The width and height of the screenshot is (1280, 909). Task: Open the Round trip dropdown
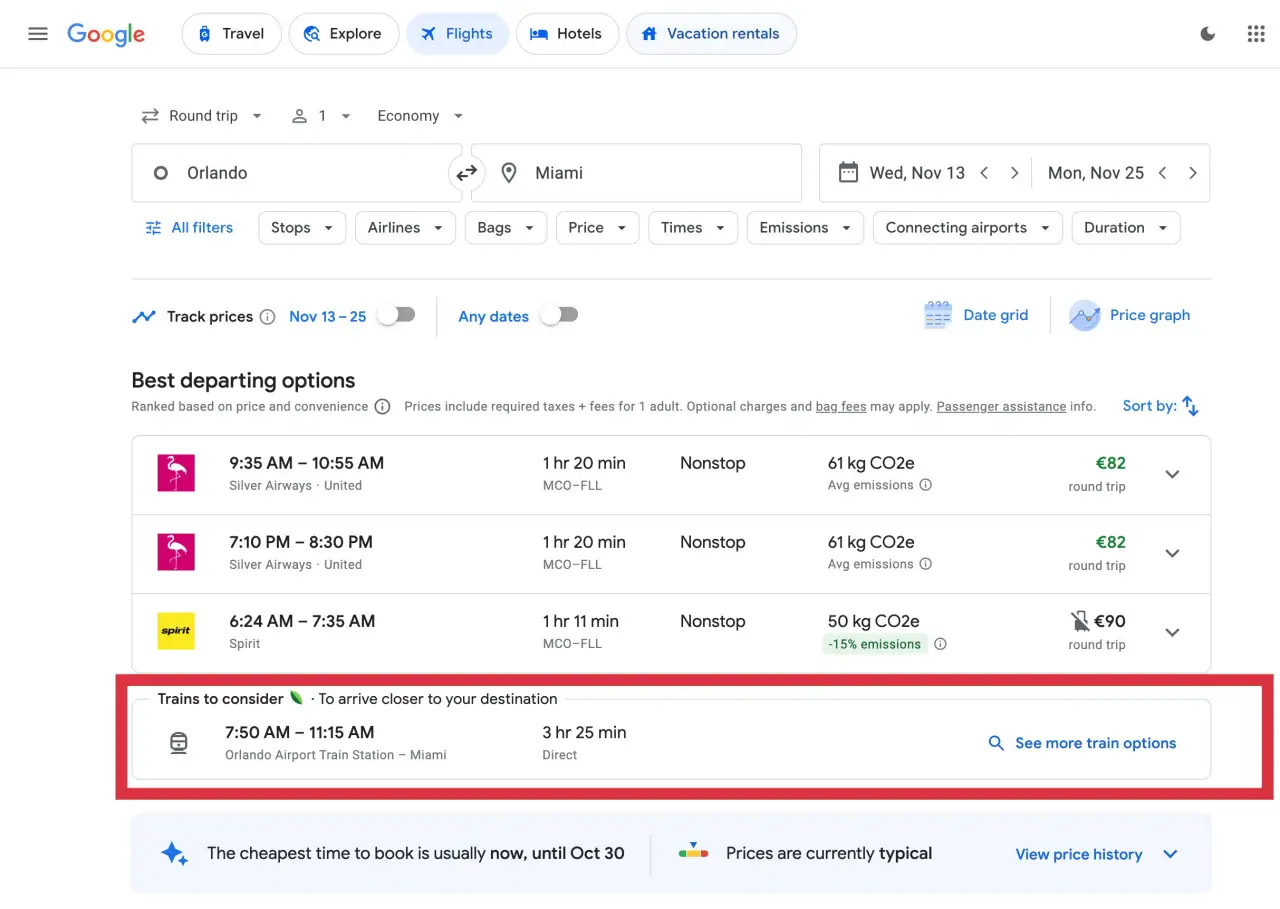(201, 116)
